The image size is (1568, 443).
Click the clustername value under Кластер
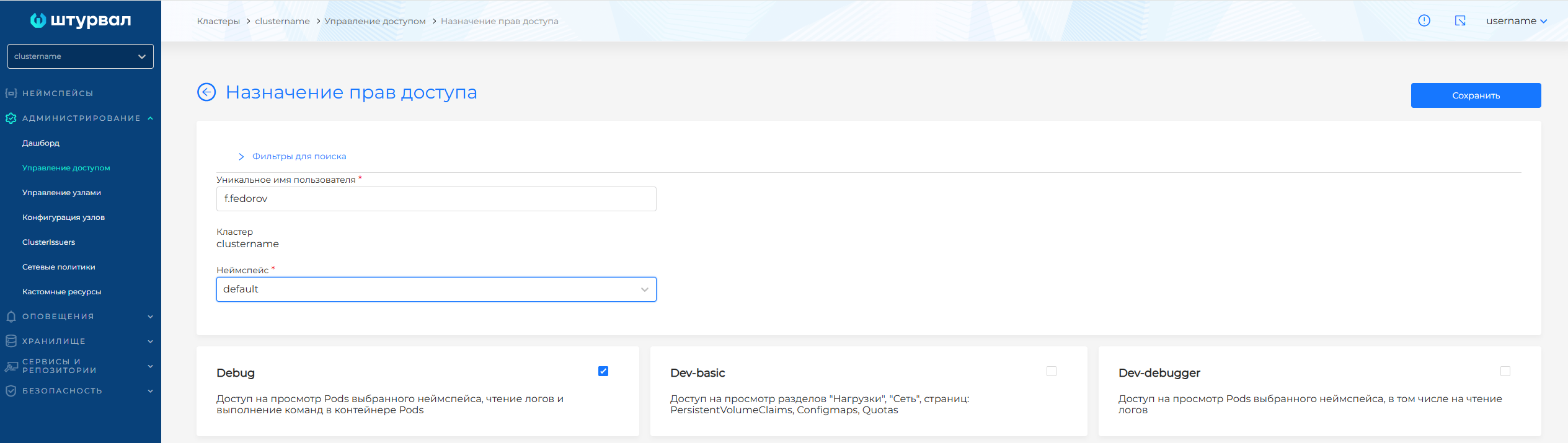[247, 244]
